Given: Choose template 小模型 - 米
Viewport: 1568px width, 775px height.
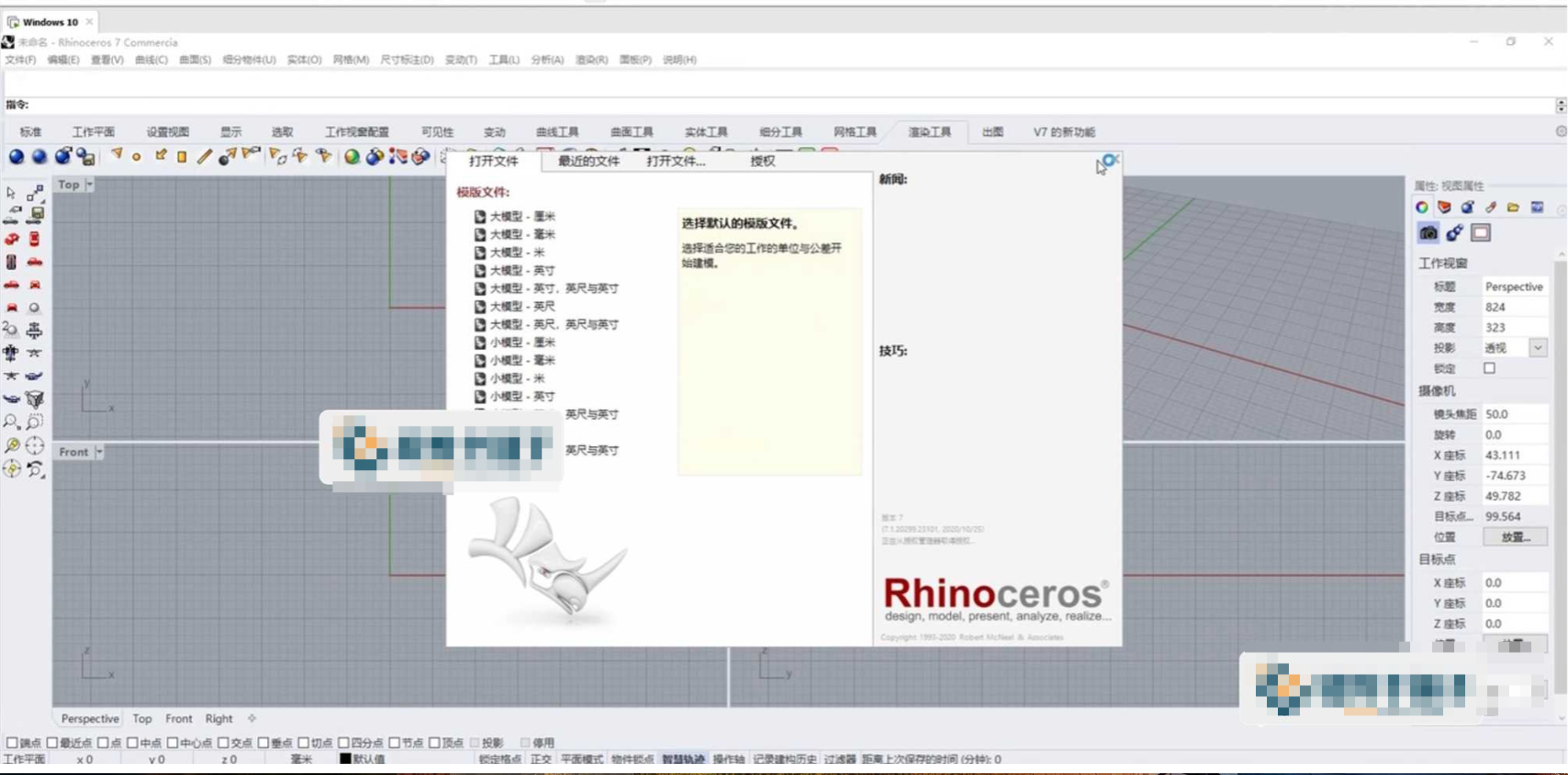Looking at the screenshot, I should click(510, 378).
